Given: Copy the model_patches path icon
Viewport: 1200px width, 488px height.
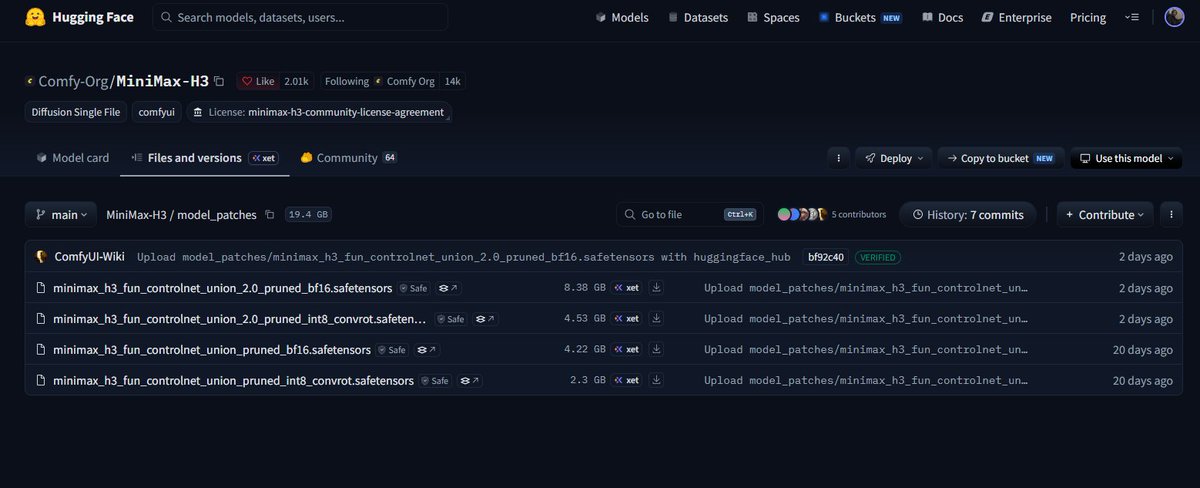Looking at the screenshot, I should point(270,215).
